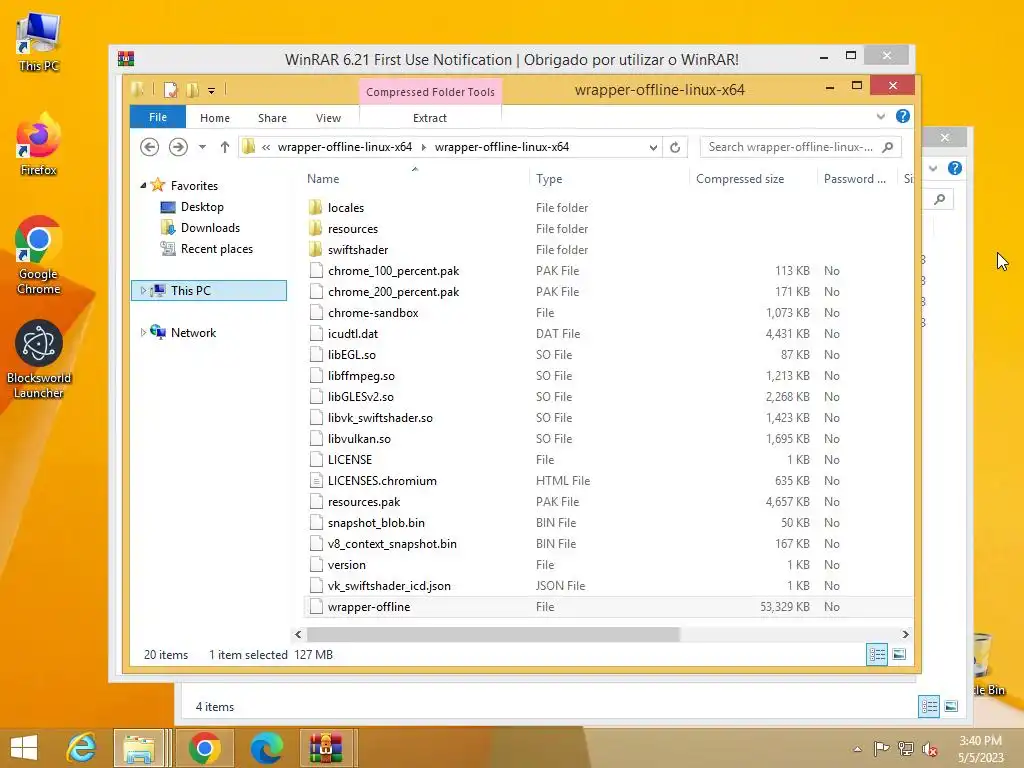The height and width of the screenshot is (768, 1024).
Task: Select v8_context_snapshot.bin file
Action: click(x=392, y=544)
